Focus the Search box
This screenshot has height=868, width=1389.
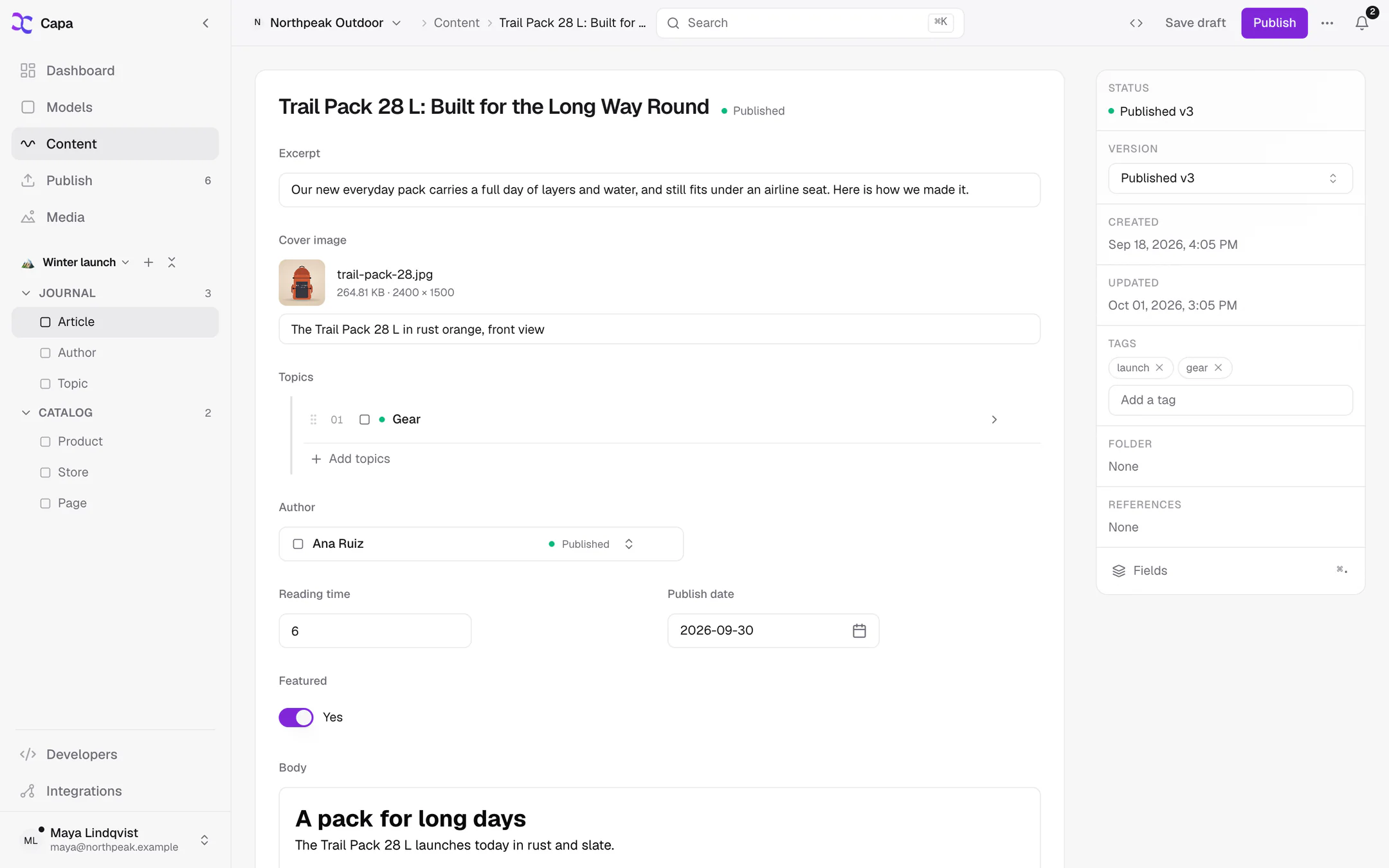click(810, 23)
